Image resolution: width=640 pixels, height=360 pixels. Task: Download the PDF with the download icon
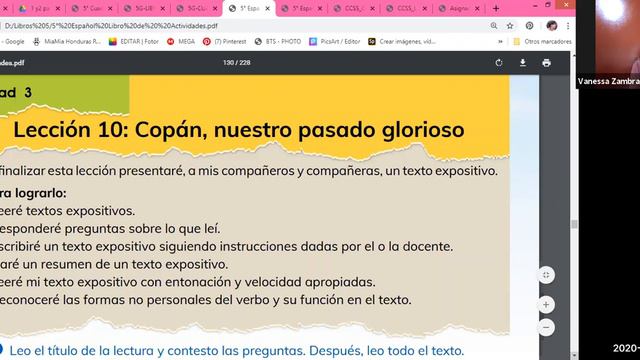(522, 63)
